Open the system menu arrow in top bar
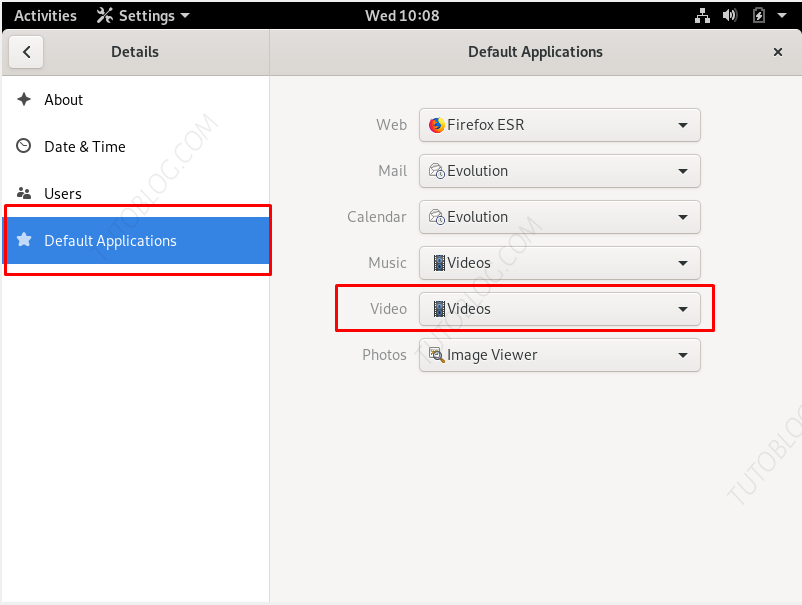Image resolution: width=802 pixels, height=605 pixels. [x=782, y=15]
